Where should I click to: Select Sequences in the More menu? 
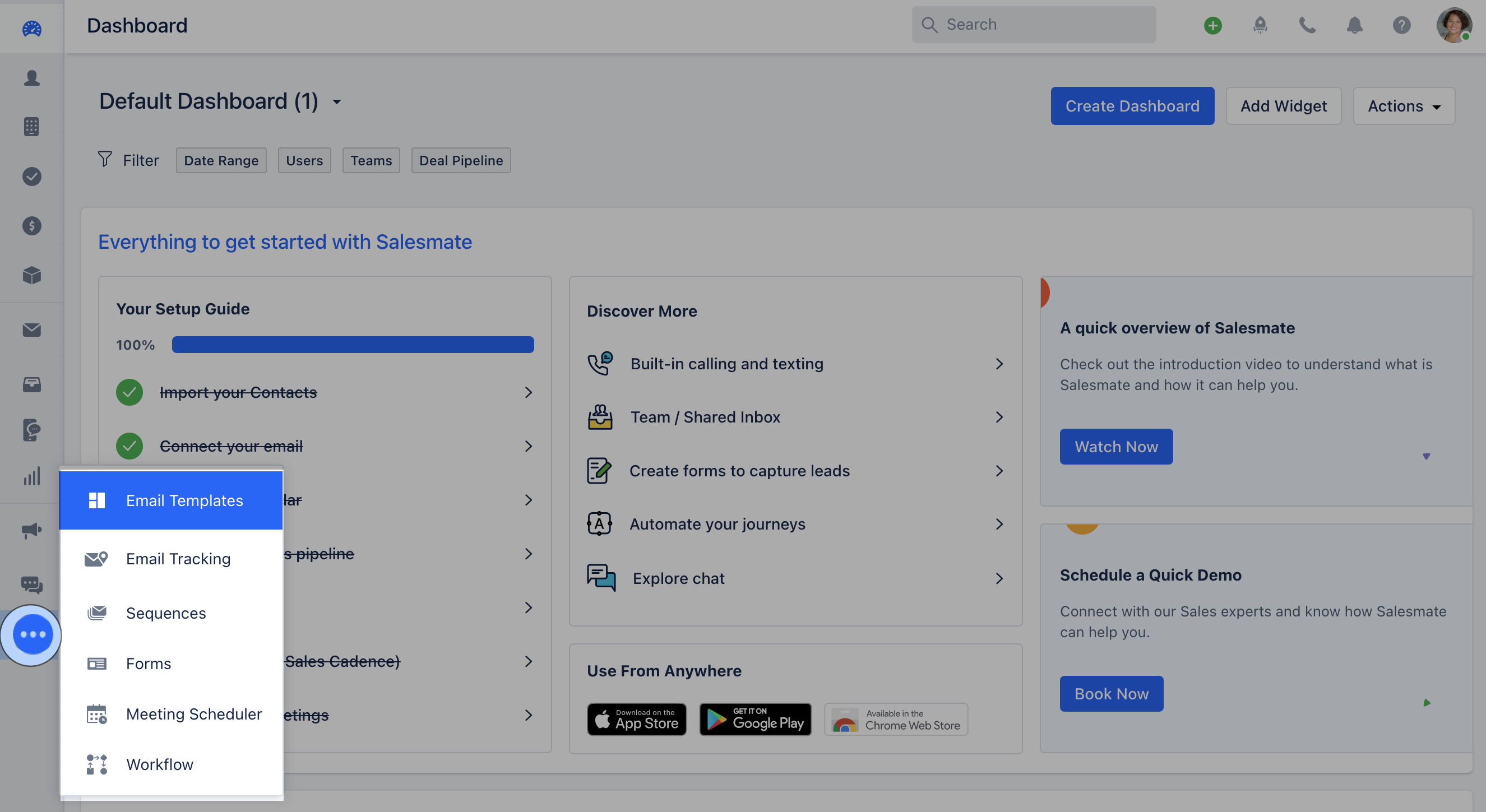click(172, 613)
